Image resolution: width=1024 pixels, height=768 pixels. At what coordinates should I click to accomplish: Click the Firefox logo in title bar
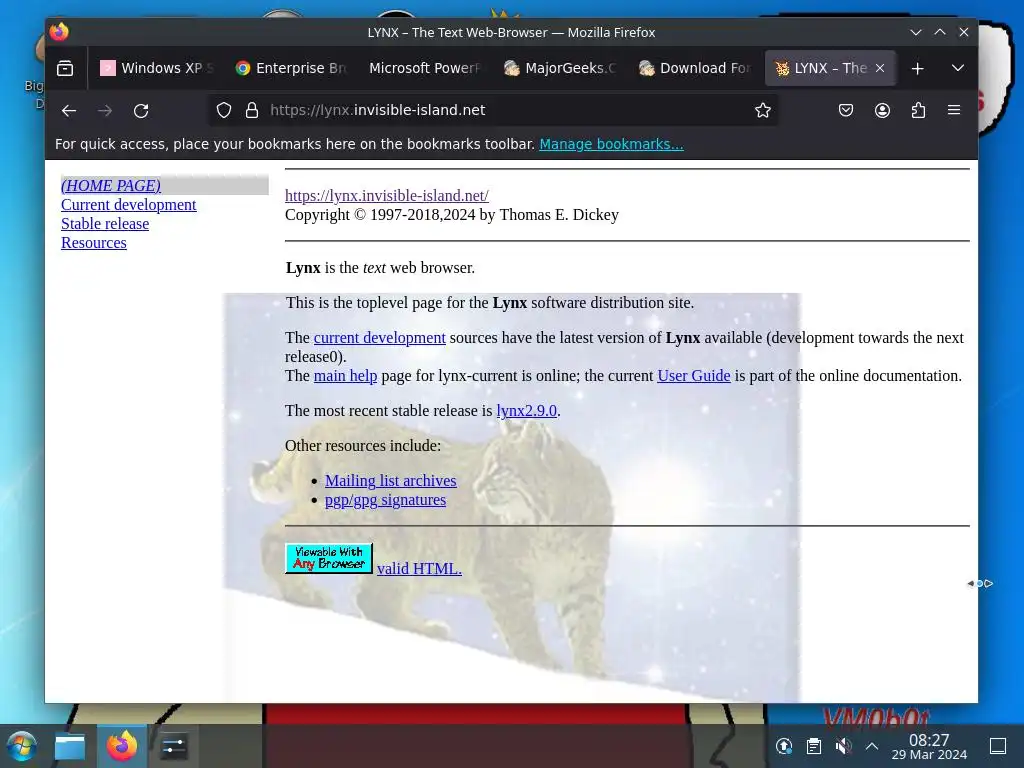pyautogui.click(x=59, y=32)
